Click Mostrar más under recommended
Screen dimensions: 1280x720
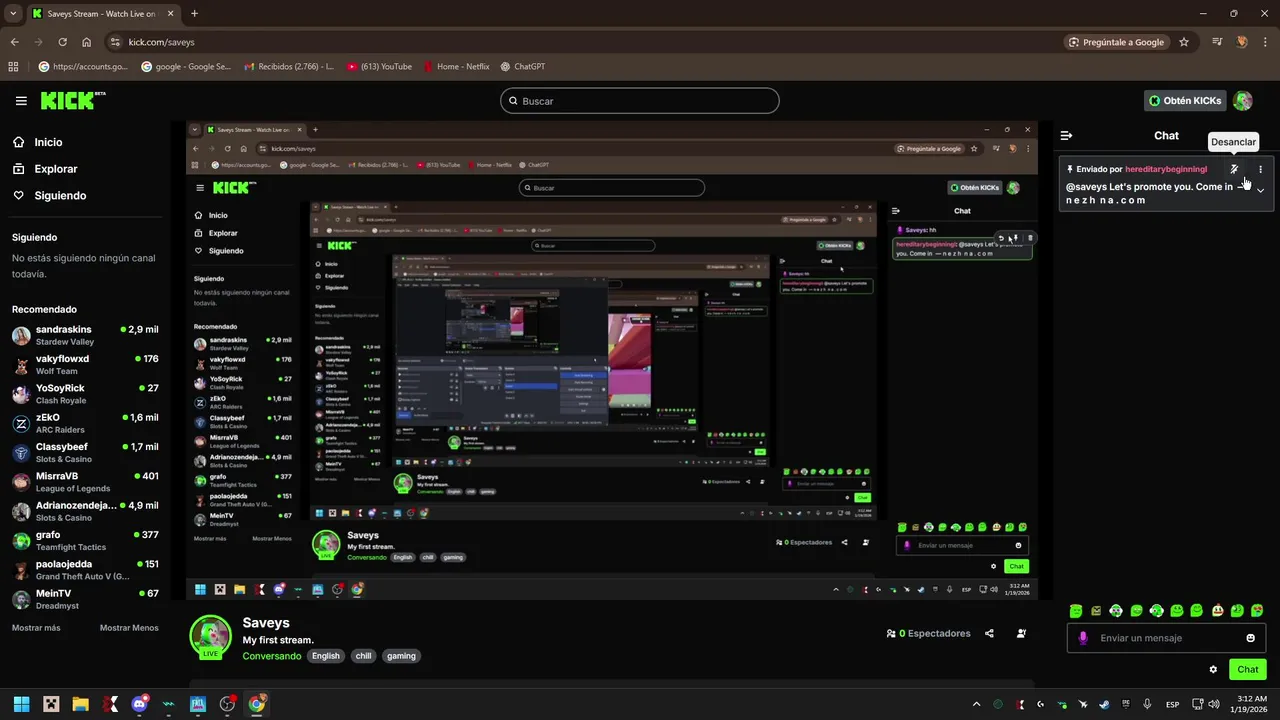[x=36, y=628]
